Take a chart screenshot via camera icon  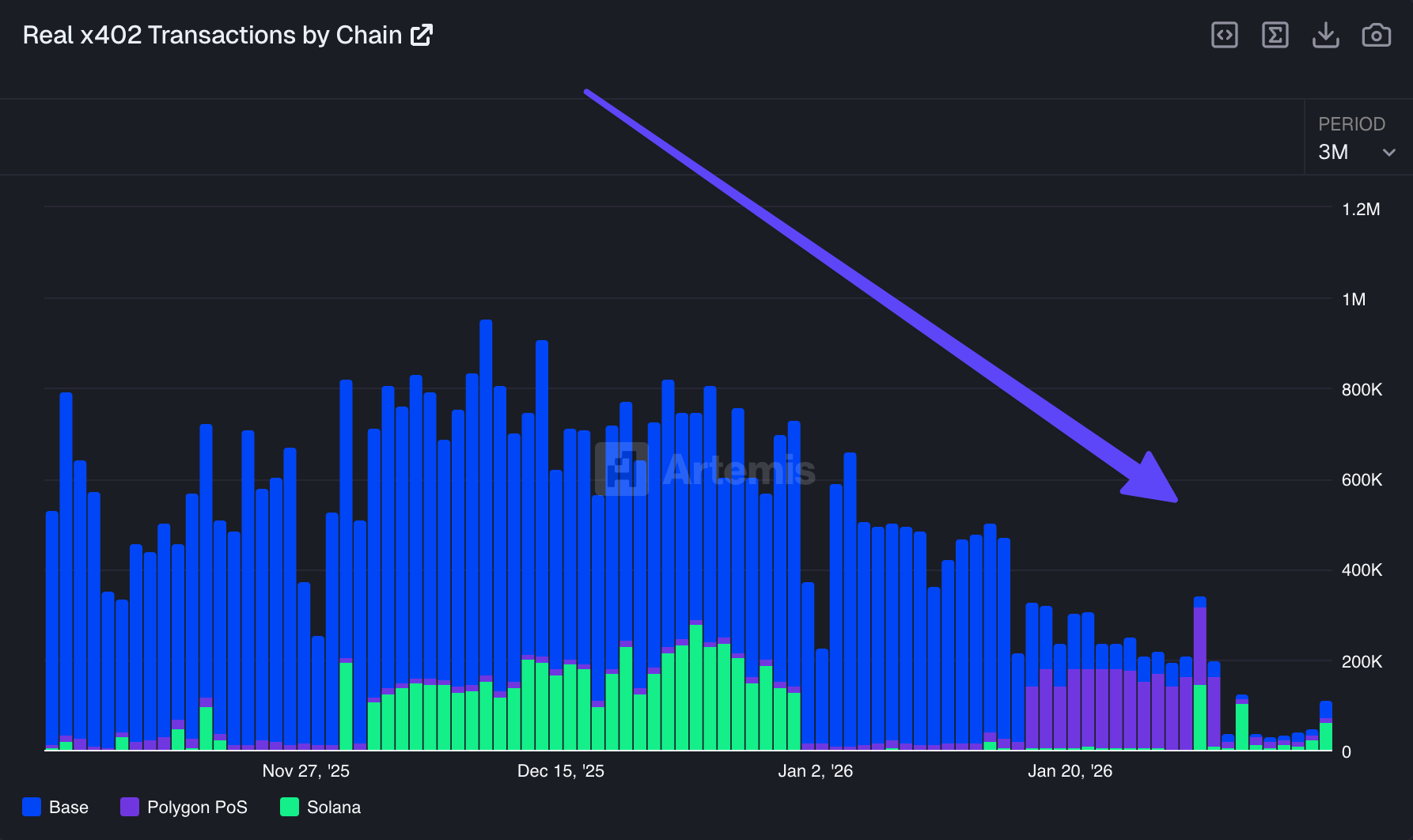[1377, 35]
